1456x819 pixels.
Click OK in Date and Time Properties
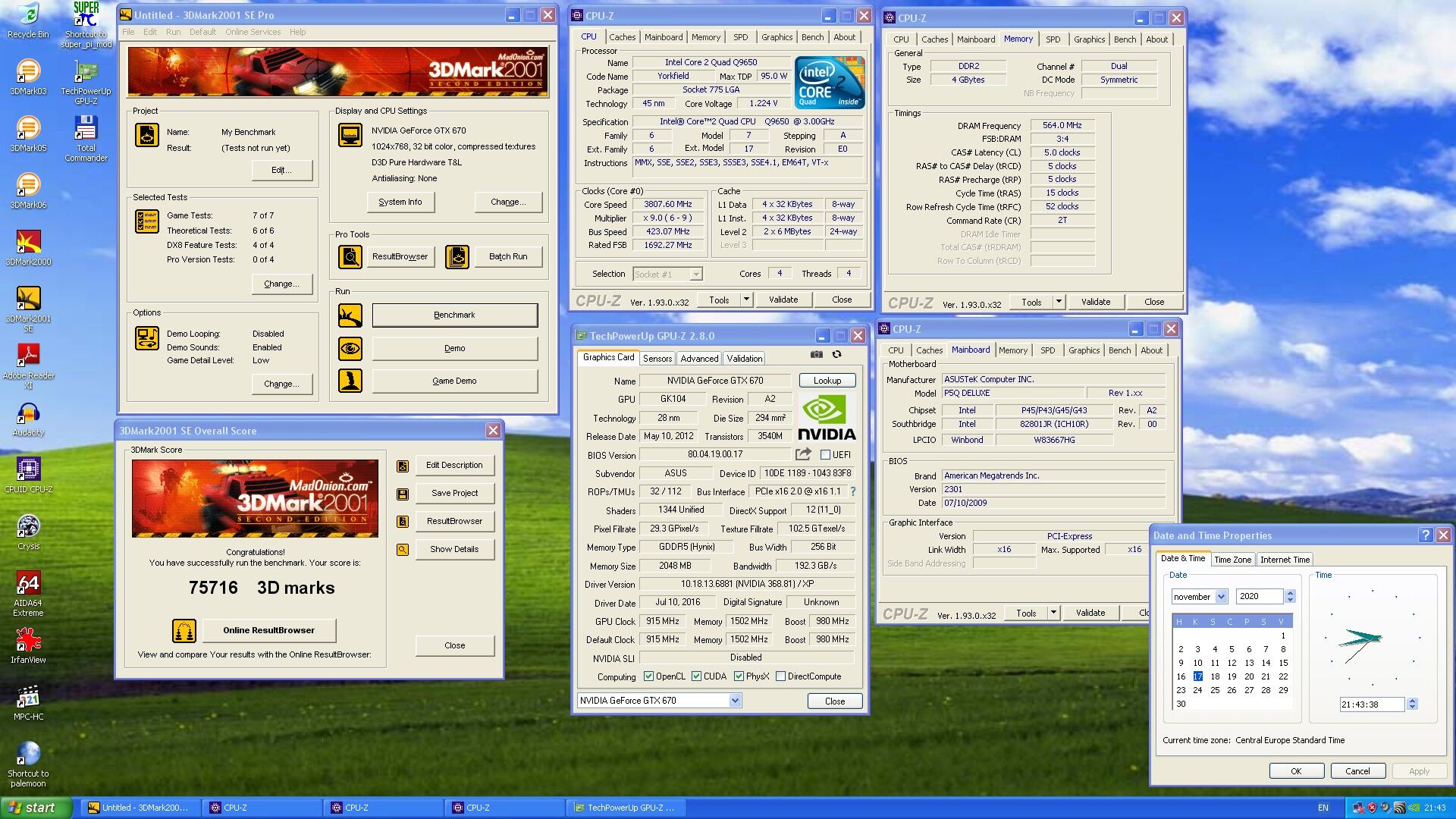1296,771
